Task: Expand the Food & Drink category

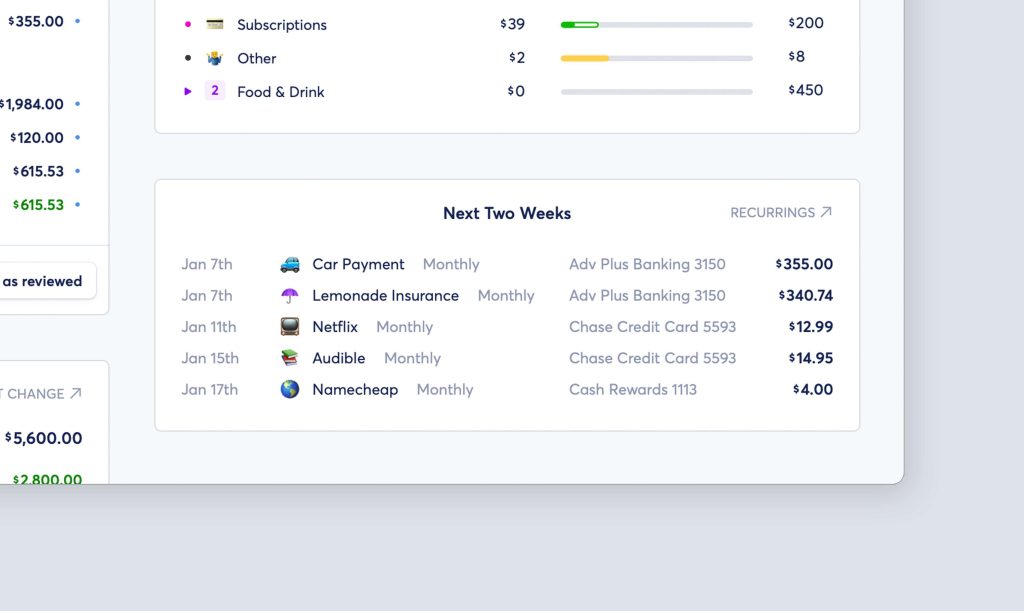Action: 188,91
